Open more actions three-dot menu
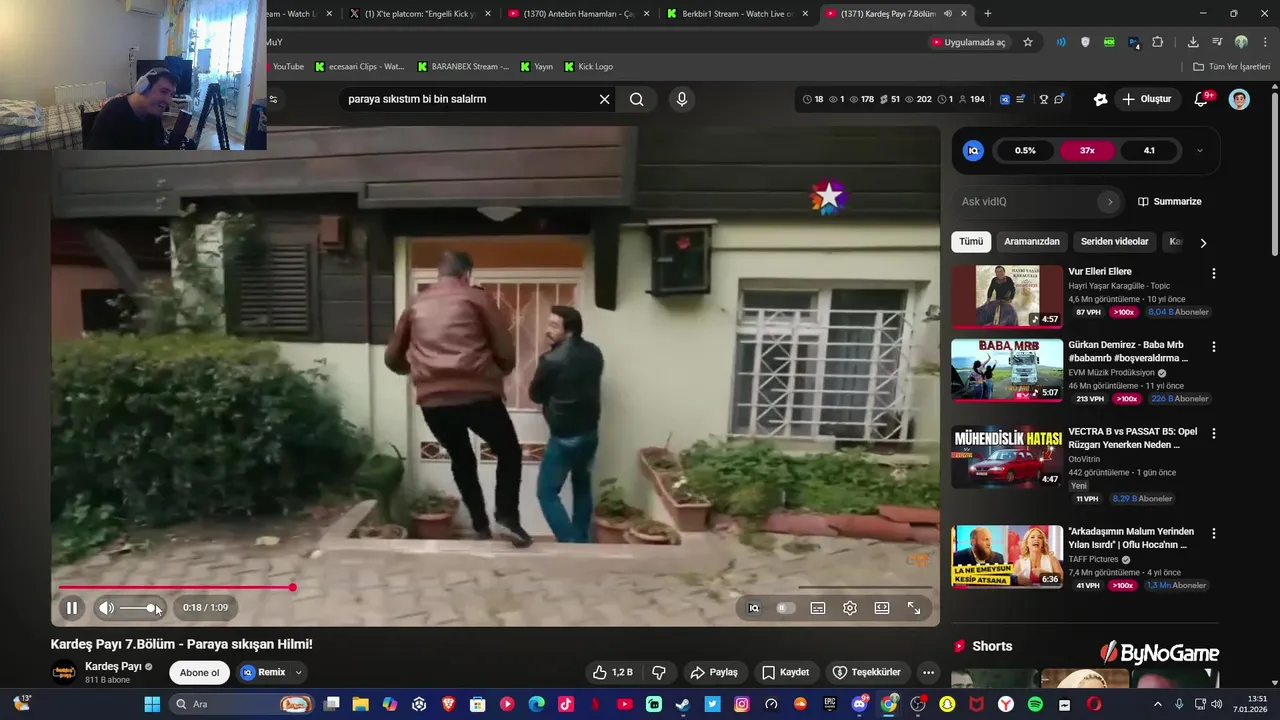The image size is (1280, 720). click(x=928, y=672)
